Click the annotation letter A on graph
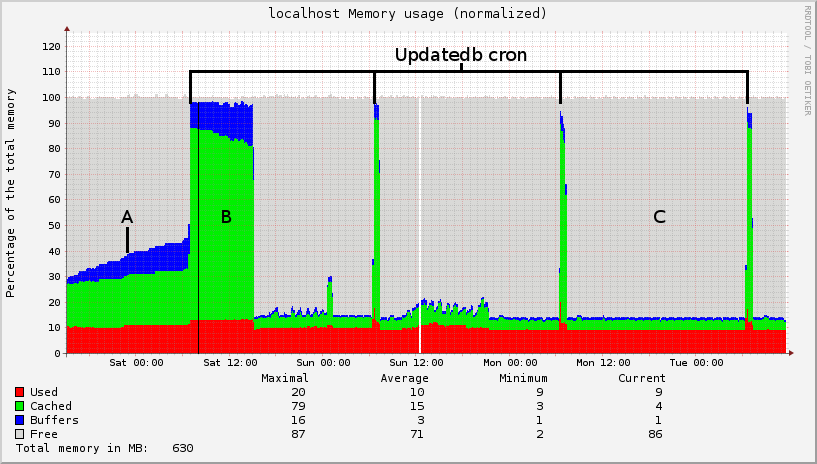The height and width of the screenshot is (464, 817). coord(127,217)
